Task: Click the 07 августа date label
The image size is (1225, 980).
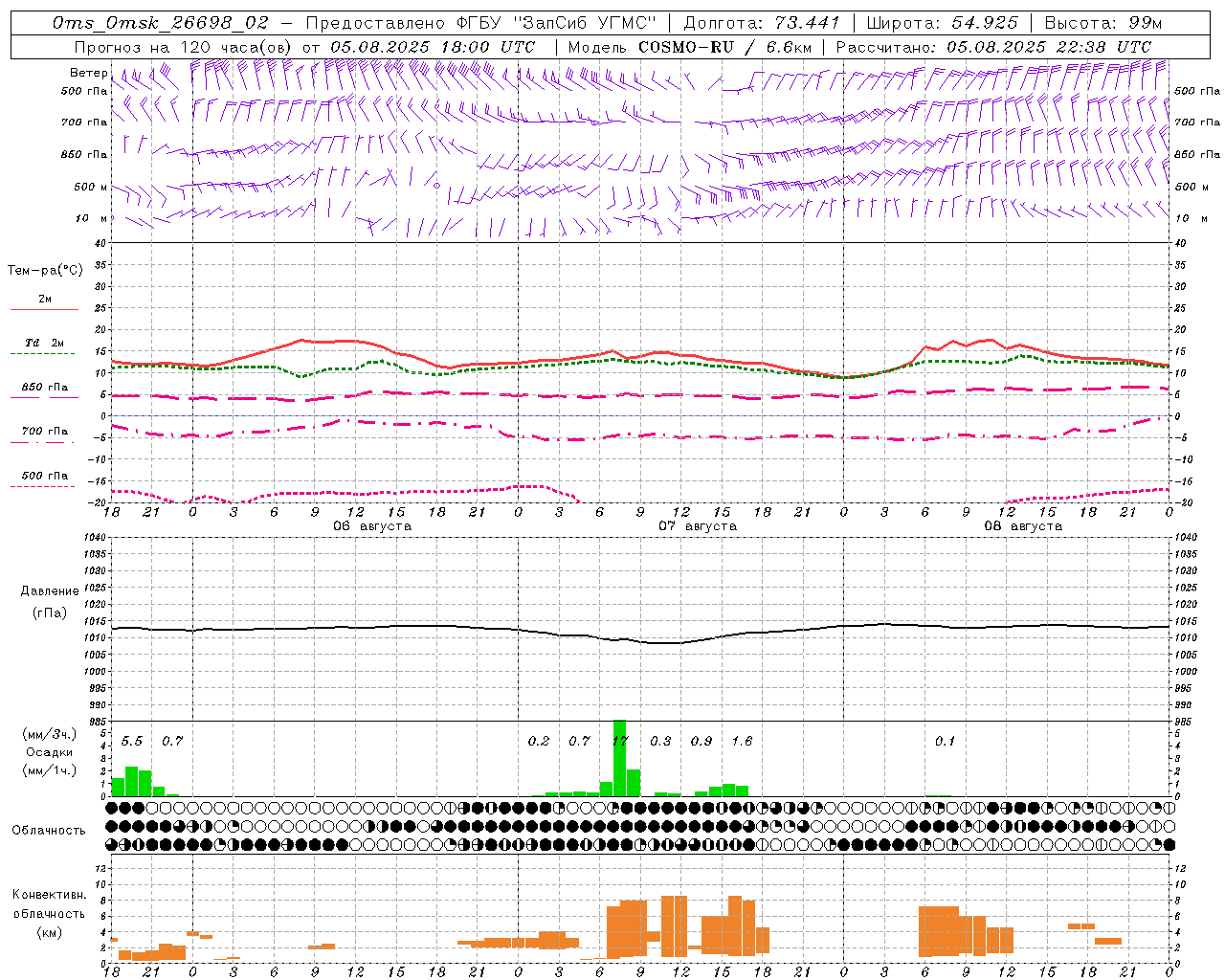Action: click(698, 526)
